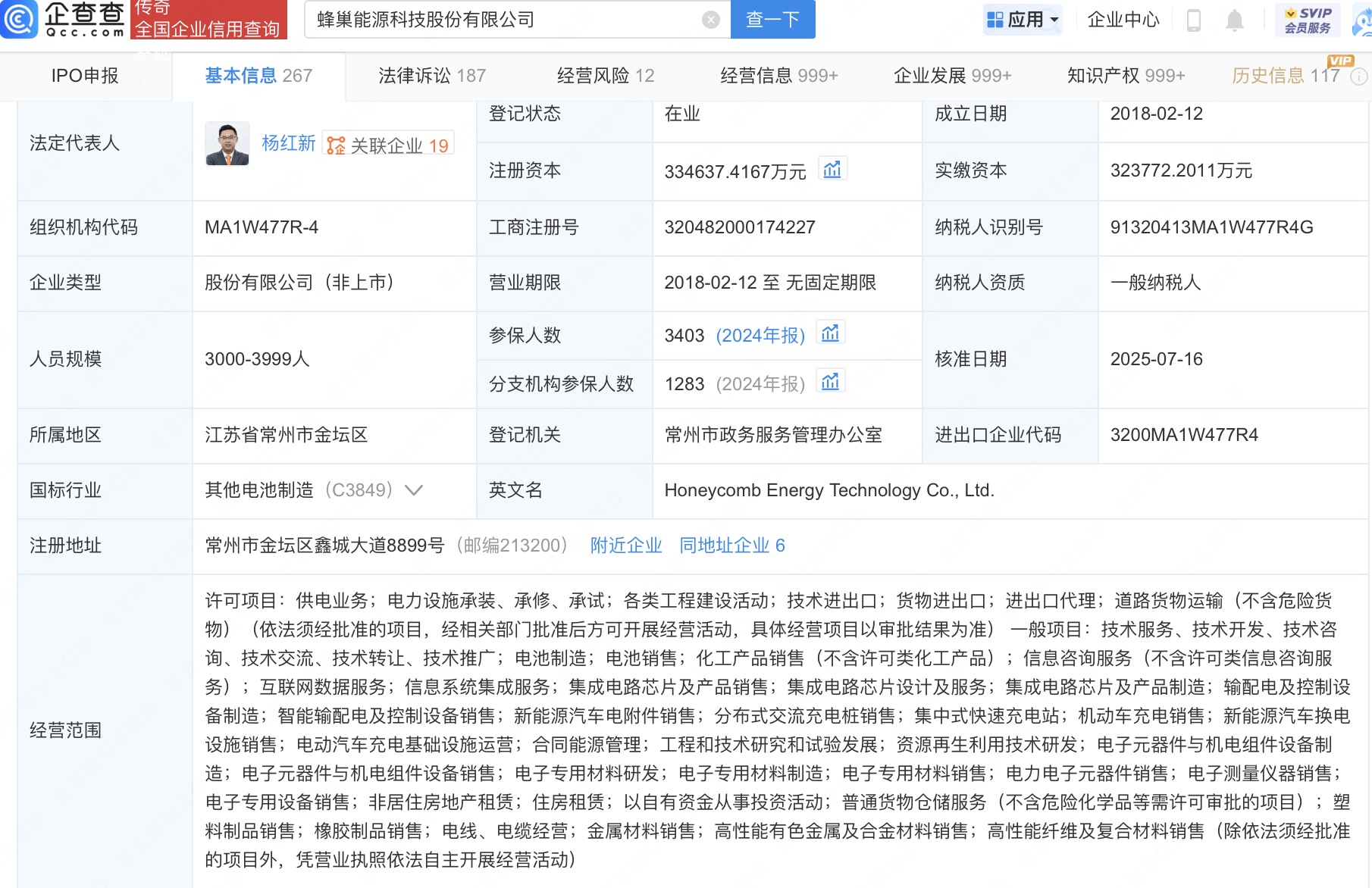
Task: Clear the search box with the X icon
Action: tap(711, 20)
